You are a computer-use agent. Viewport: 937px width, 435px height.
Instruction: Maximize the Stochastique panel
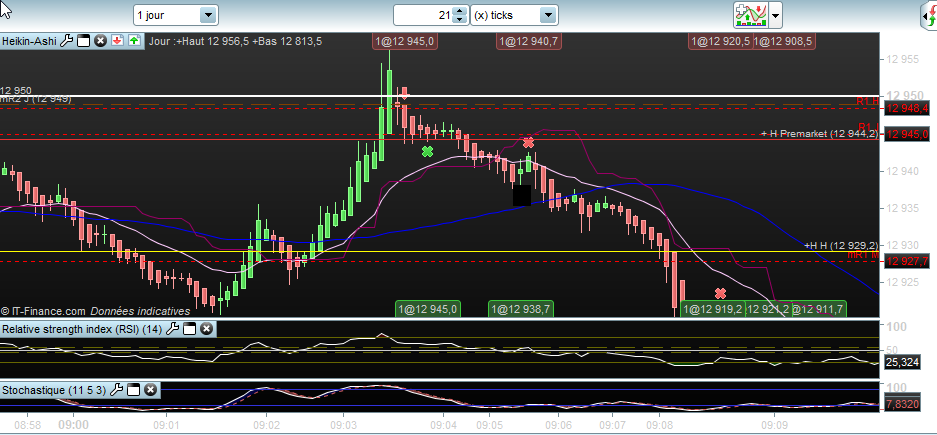point(133,390)
